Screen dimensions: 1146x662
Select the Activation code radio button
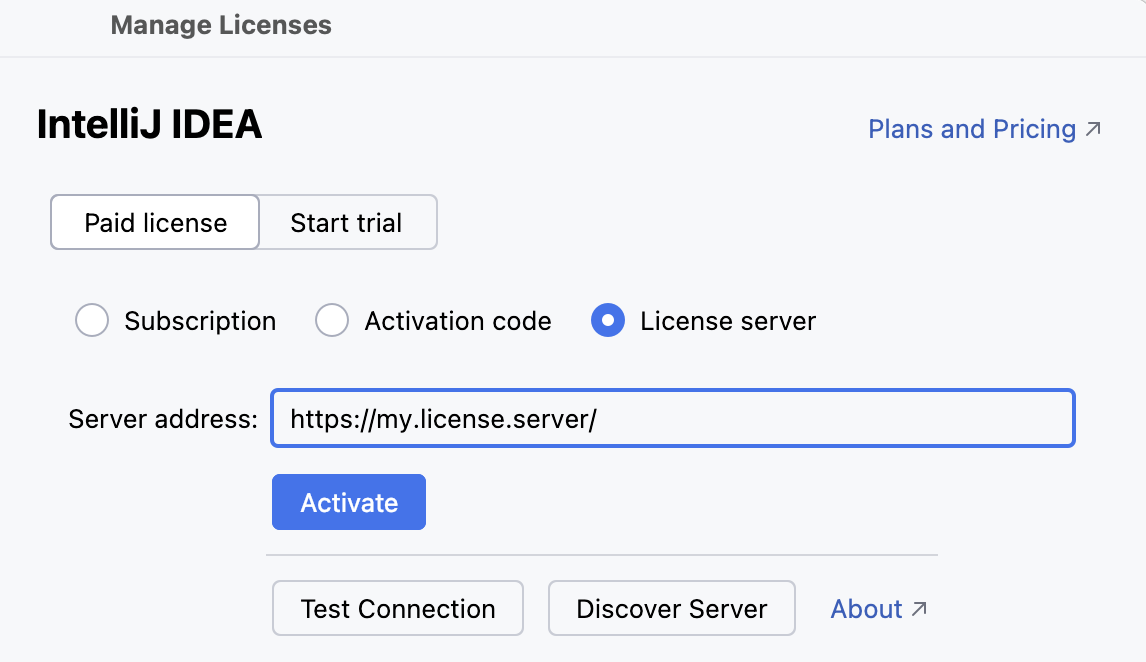pyautogui.click(x=332, y=321)
